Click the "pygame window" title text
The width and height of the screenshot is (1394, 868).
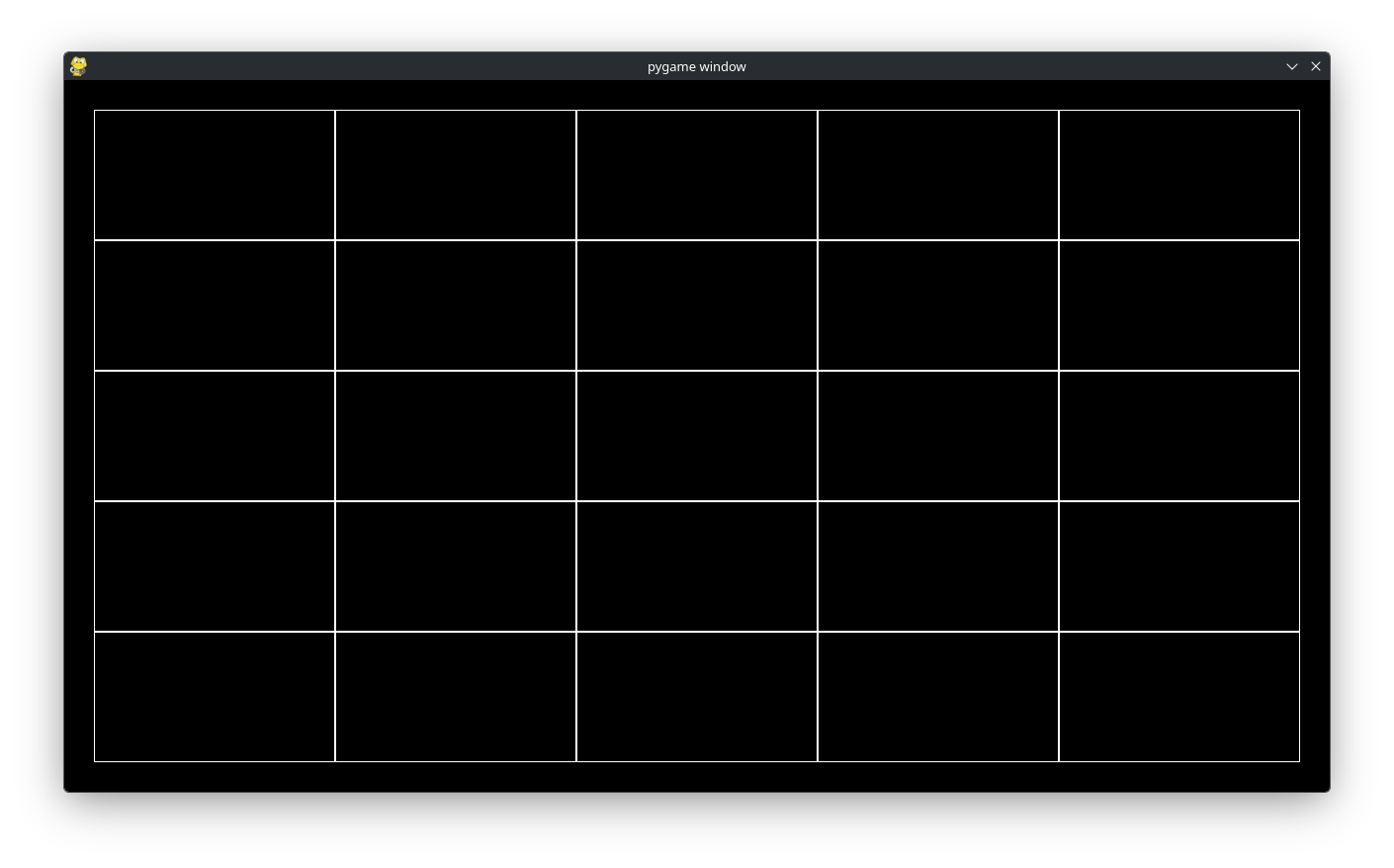pos(697,66)
